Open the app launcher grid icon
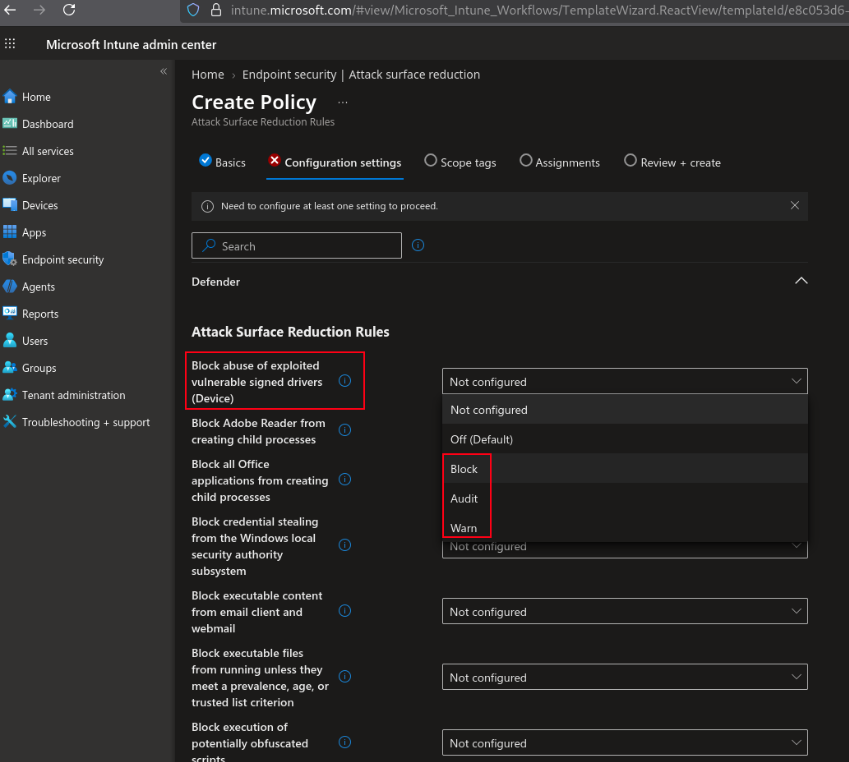Viewport: 849px width, 762px height. [10, 44]
